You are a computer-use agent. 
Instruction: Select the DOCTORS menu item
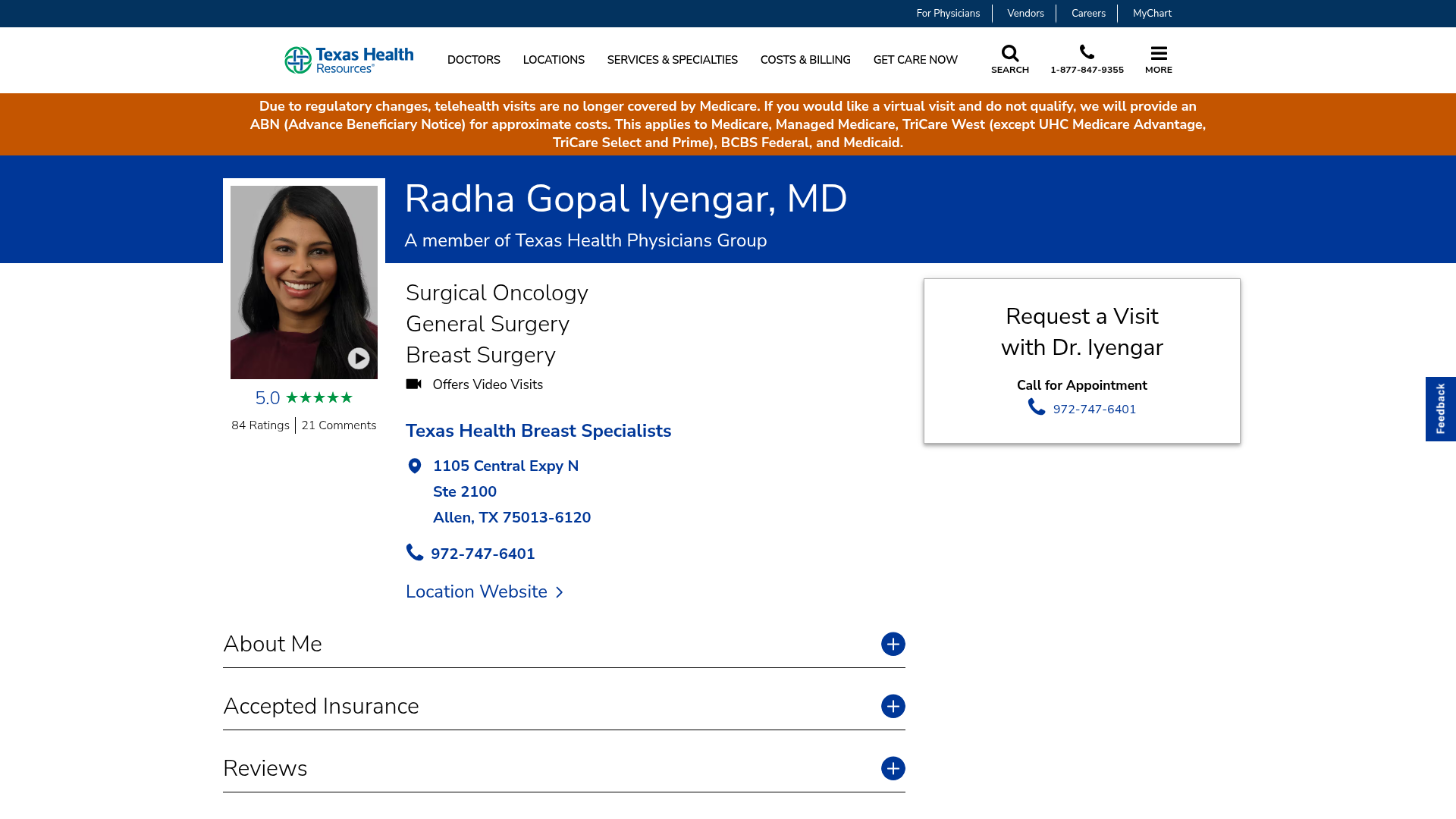[473, 60]
